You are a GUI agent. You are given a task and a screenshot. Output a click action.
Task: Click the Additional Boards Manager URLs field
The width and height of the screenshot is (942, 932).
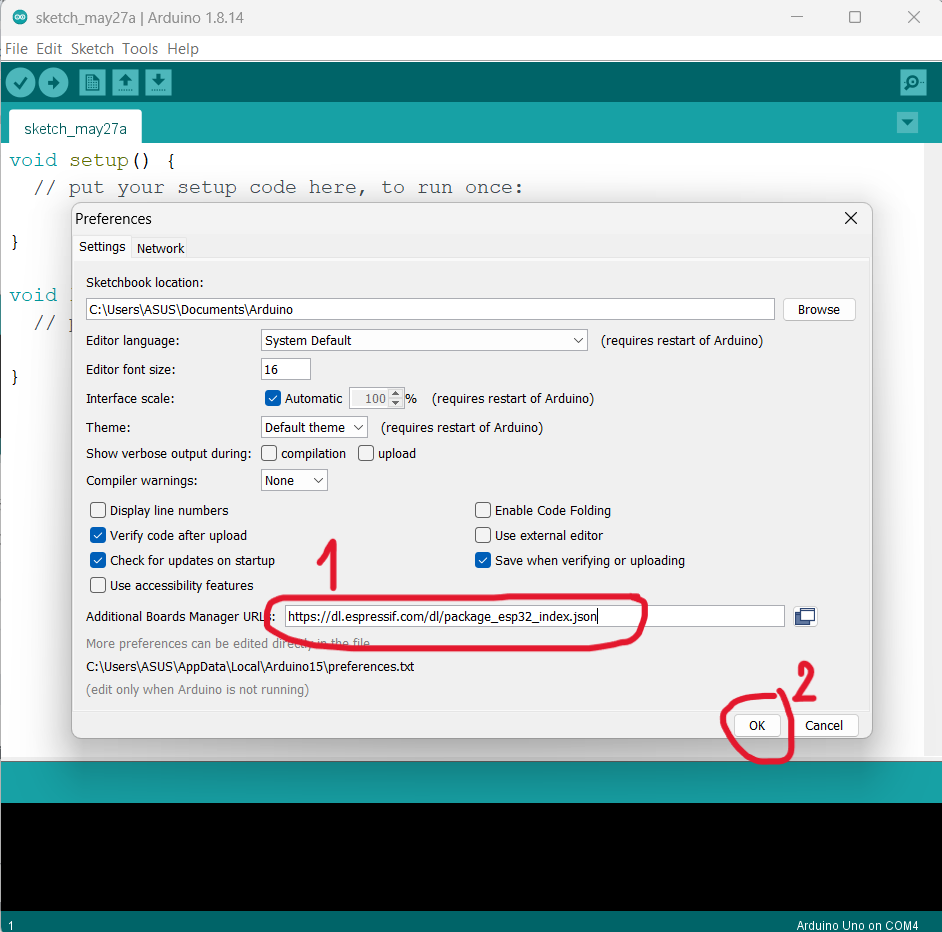[535, 617]
